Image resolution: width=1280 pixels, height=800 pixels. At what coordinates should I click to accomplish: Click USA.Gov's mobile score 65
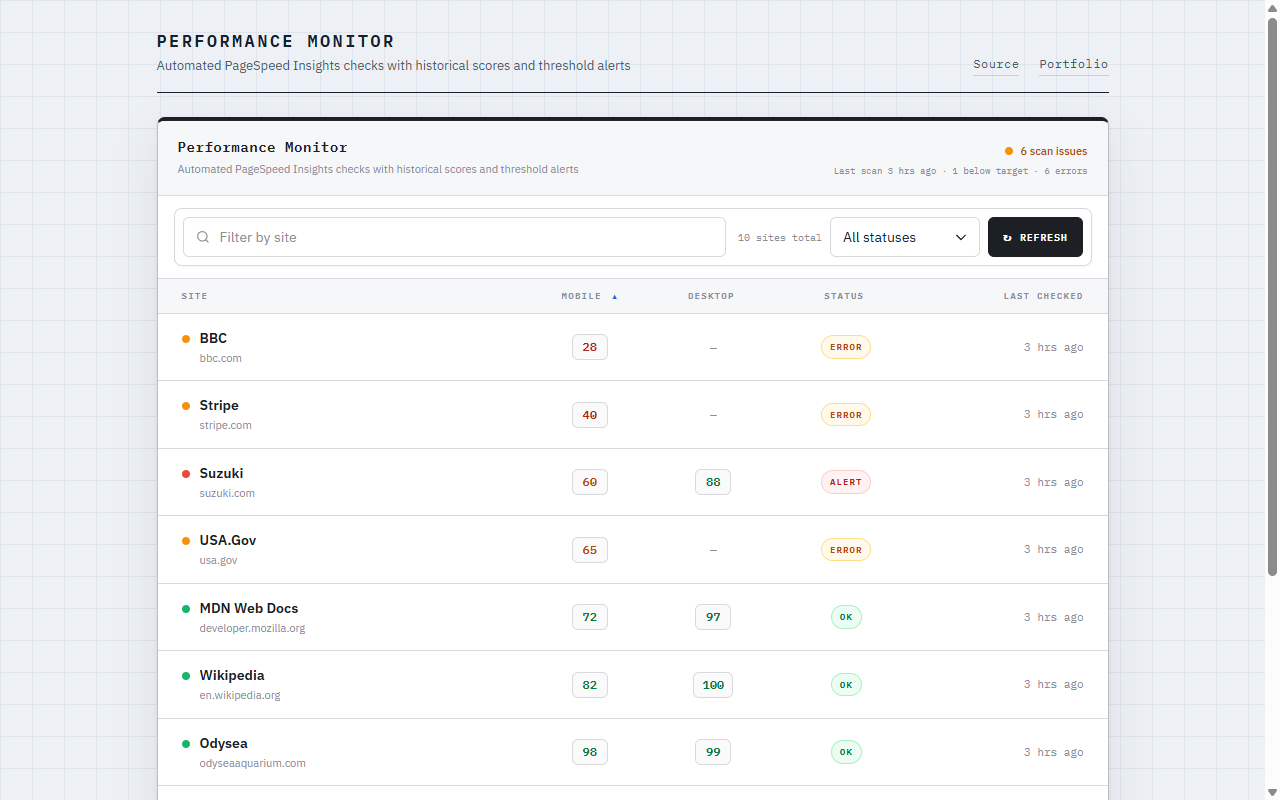pos(590,549)
